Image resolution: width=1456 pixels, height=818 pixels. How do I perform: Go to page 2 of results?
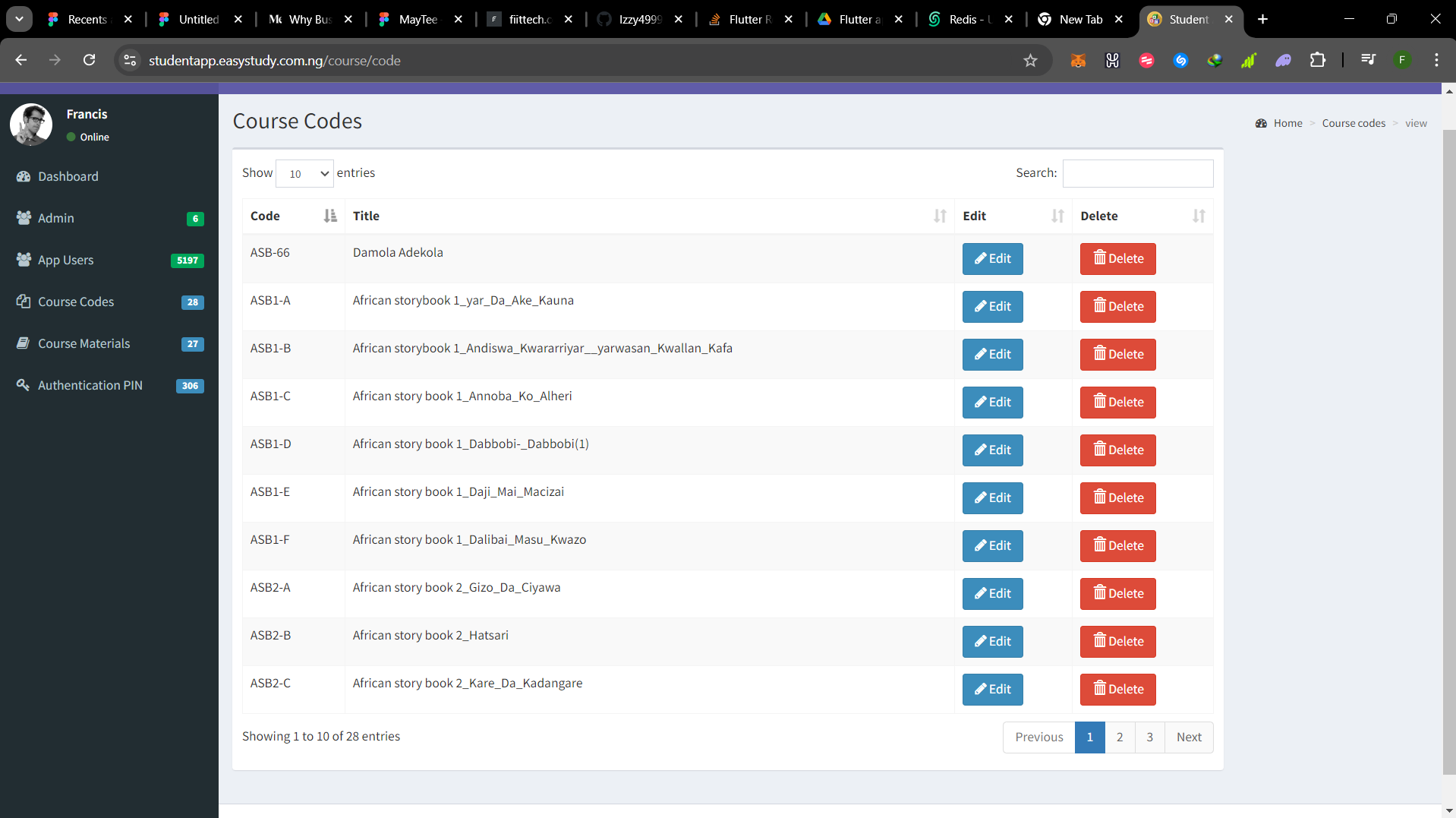[1120, 737]
